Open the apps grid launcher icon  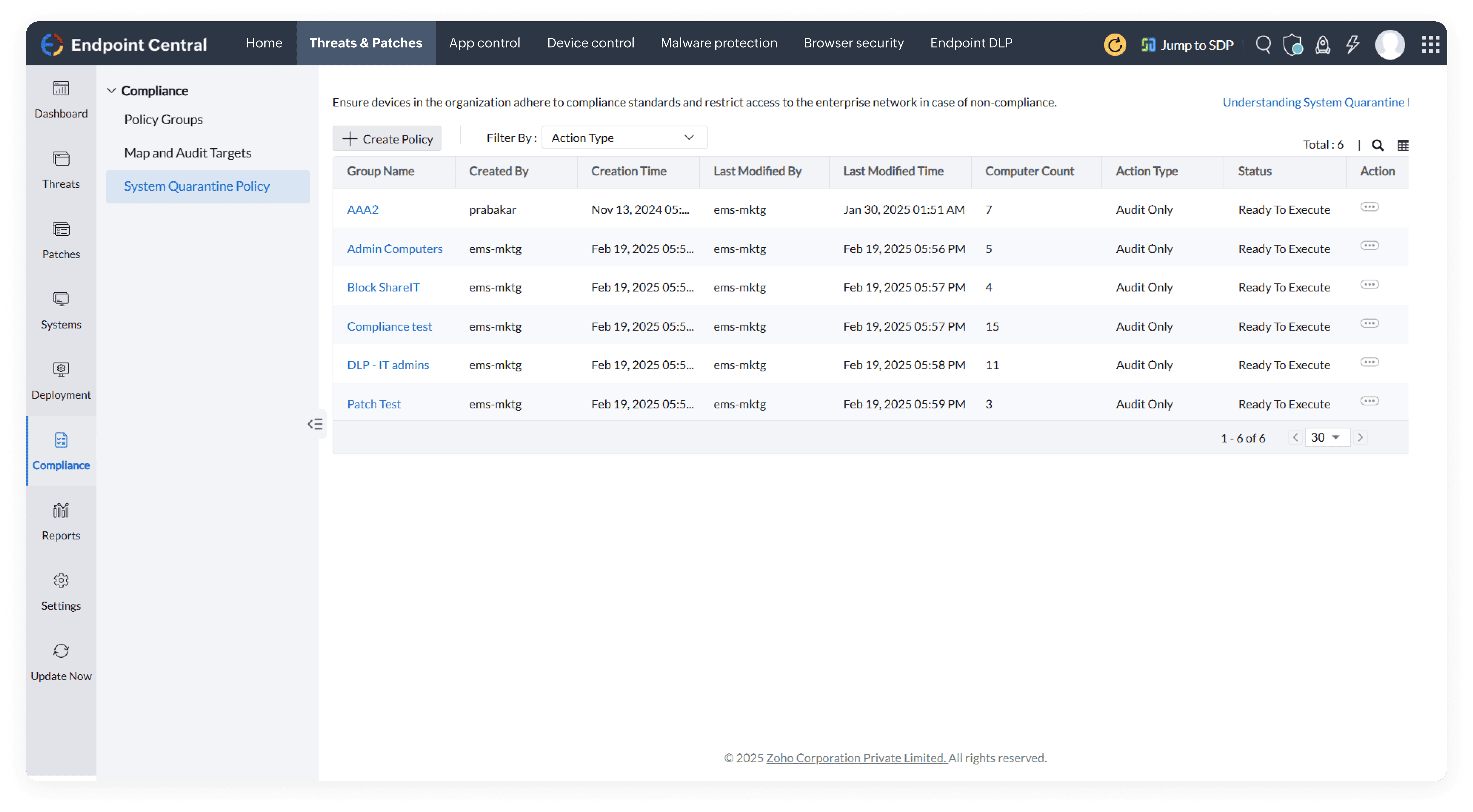(x=1430, y=44)
